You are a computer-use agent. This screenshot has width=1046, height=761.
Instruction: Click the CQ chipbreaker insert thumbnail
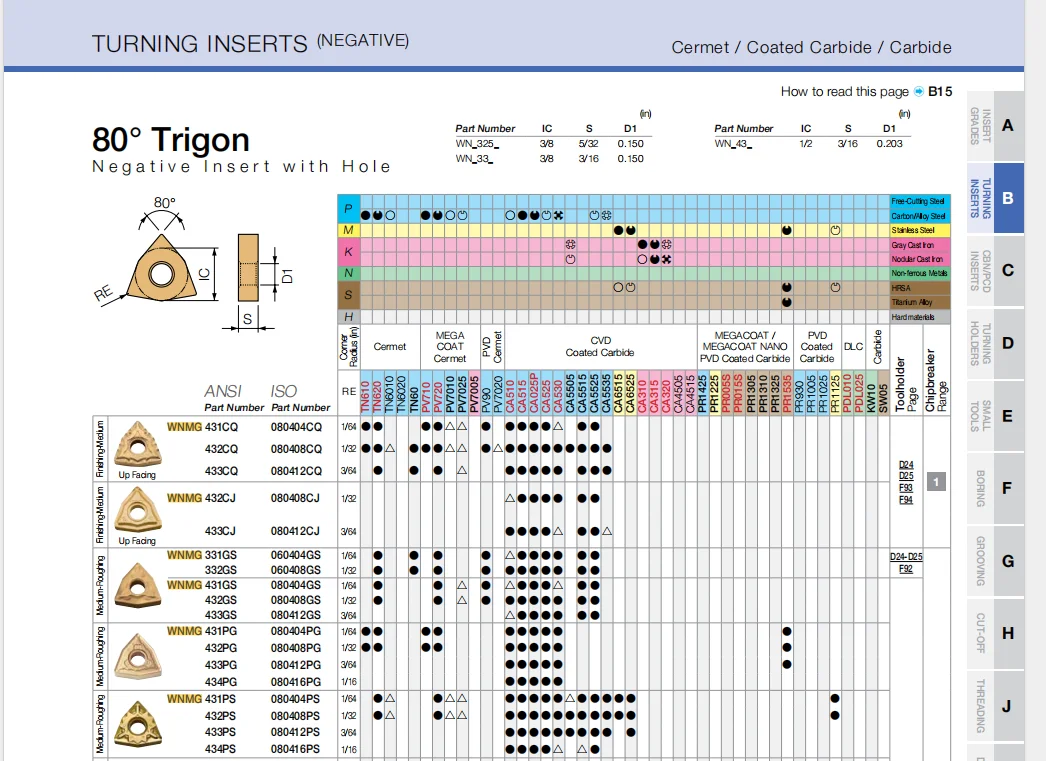point(138,444)
